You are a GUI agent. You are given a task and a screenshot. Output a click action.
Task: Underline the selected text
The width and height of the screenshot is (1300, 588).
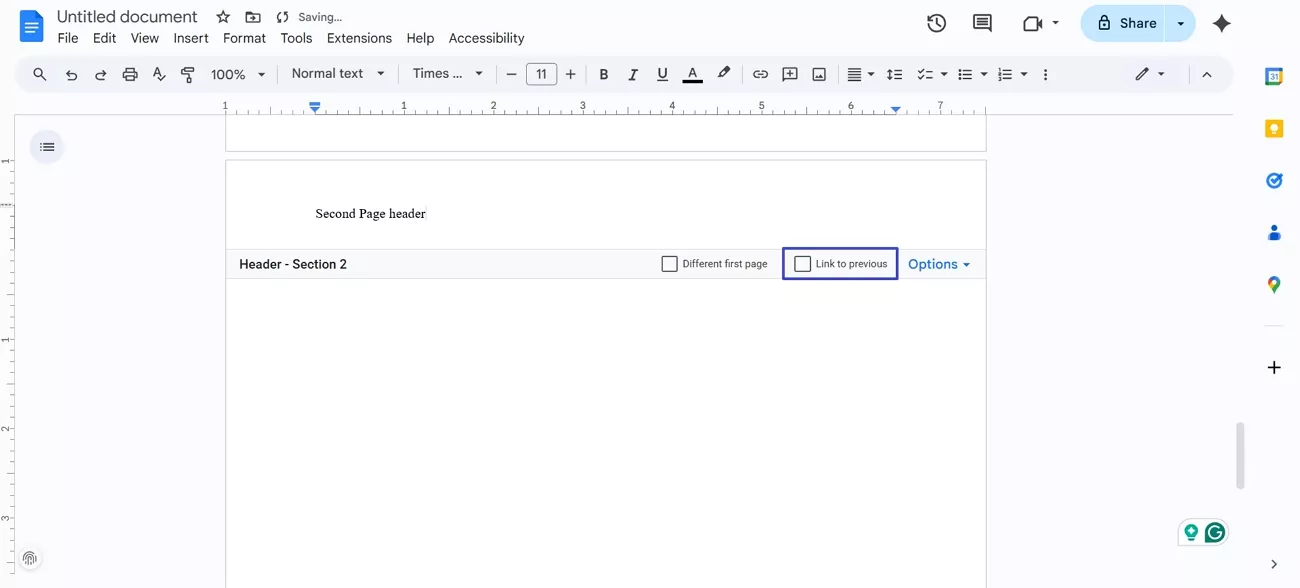(662, 73)
